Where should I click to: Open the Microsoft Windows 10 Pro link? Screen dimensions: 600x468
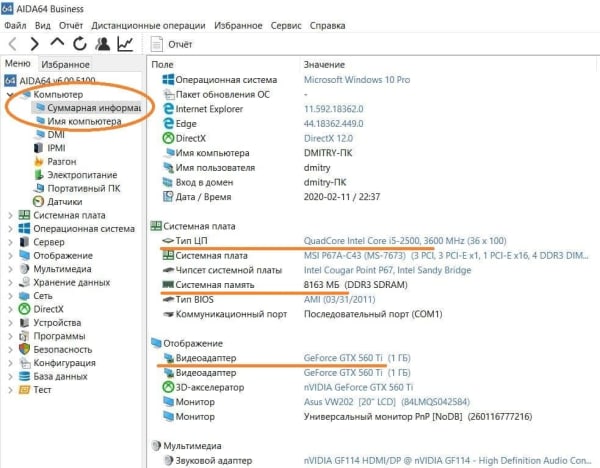[x=357, y=80]
